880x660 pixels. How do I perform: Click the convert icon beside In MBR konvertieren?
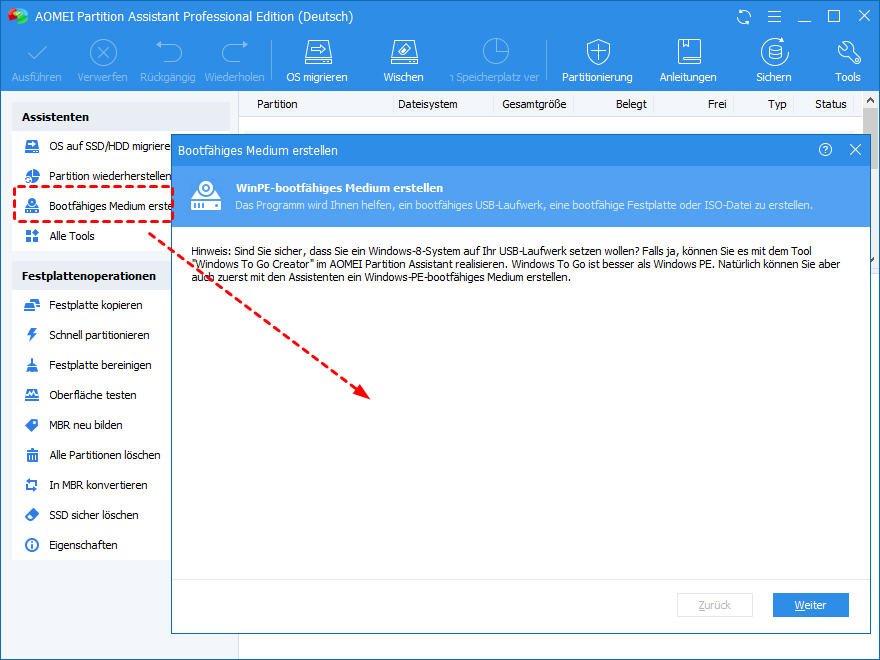coord(32,485)
